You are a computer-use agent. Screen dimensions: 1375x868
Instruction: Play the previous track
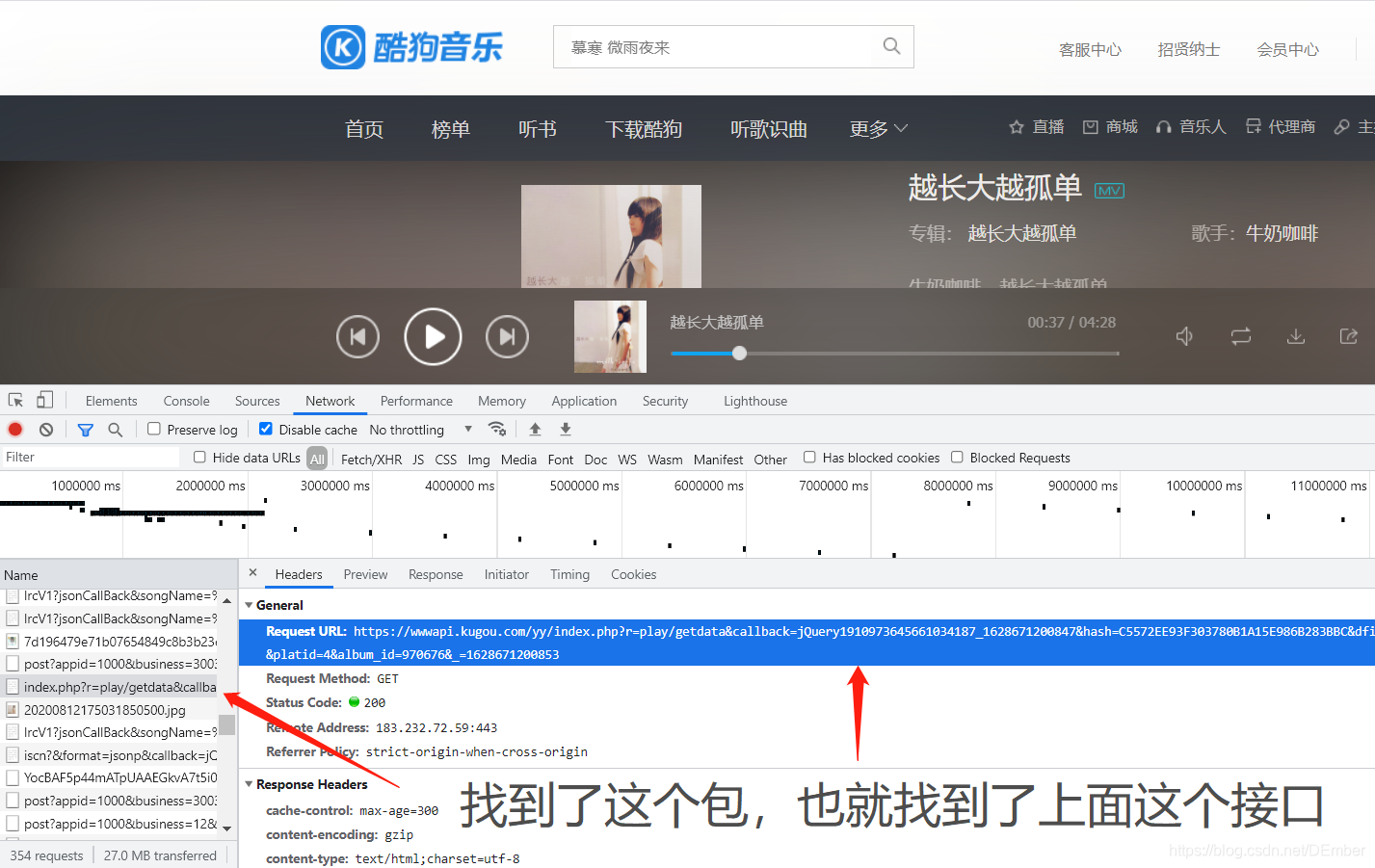(x=357, y=336)
